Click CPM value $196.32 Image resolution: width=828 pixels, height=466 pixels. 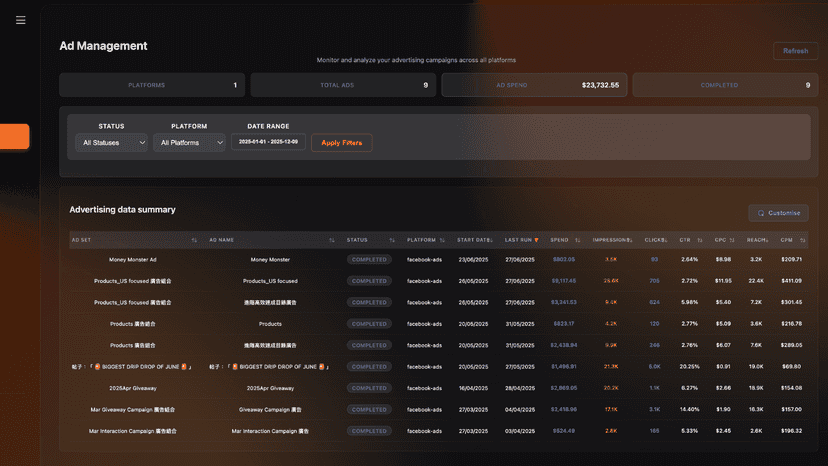coord(792,431)
